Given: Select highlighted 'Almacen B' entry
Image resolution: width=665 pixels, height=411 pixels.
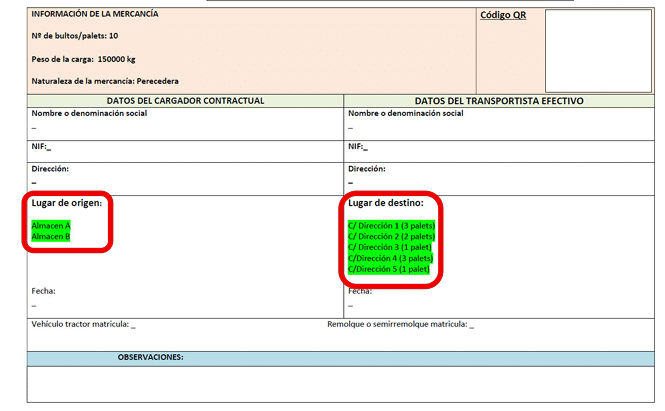Looking at the screenshot, I should [51, 237].
